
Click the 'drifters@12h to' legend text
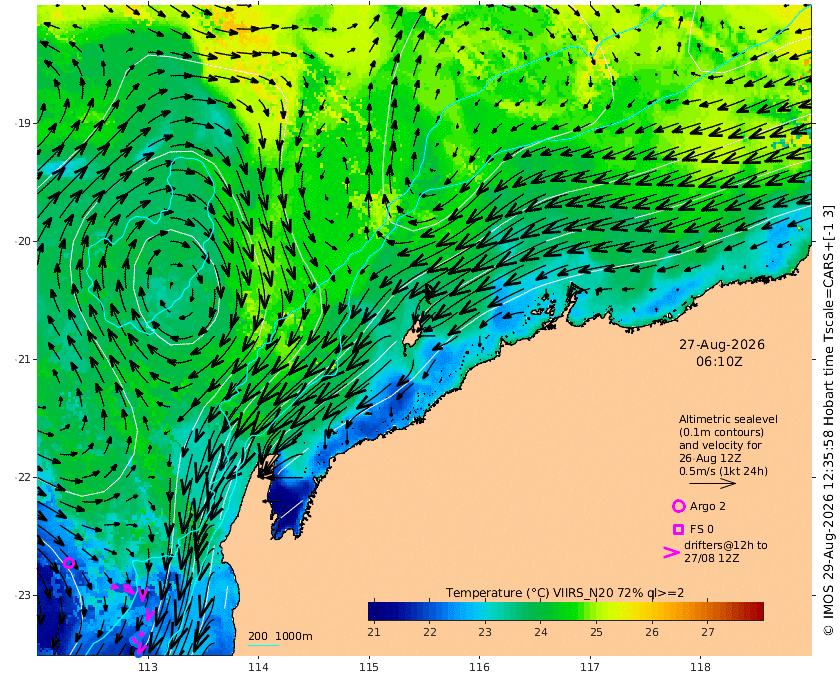[x=725, y=545]
